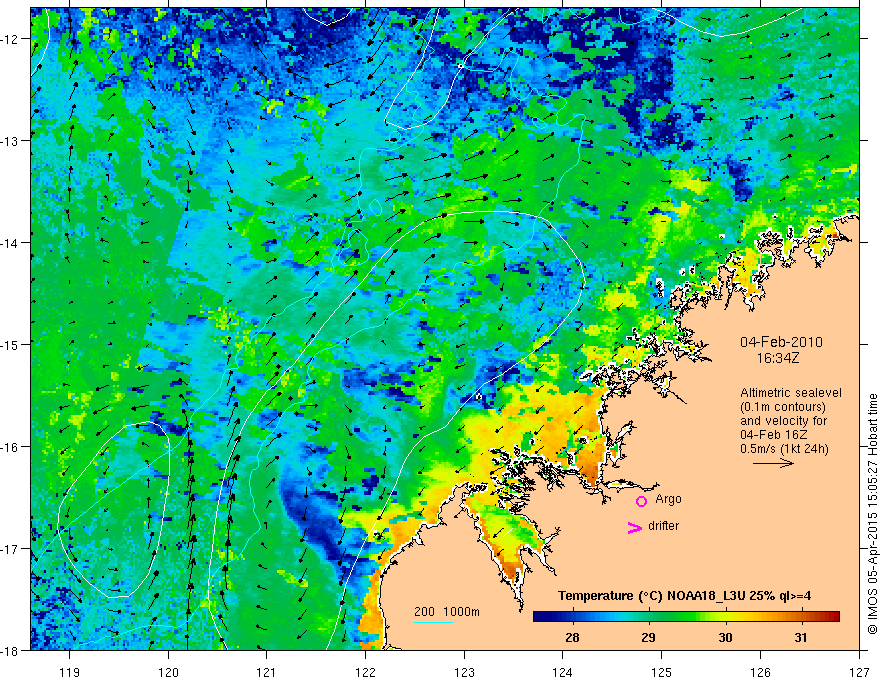Click the IMOS copyright timestamp text
This screenshot has width=880, height=680.
[x=872, y=515]
